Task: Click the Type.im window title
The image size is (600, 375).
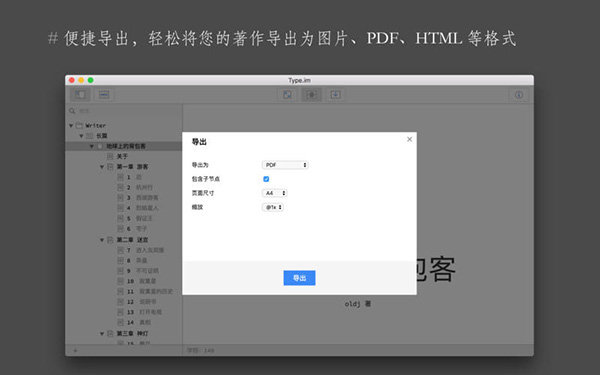Action: (x=299, y=80)
